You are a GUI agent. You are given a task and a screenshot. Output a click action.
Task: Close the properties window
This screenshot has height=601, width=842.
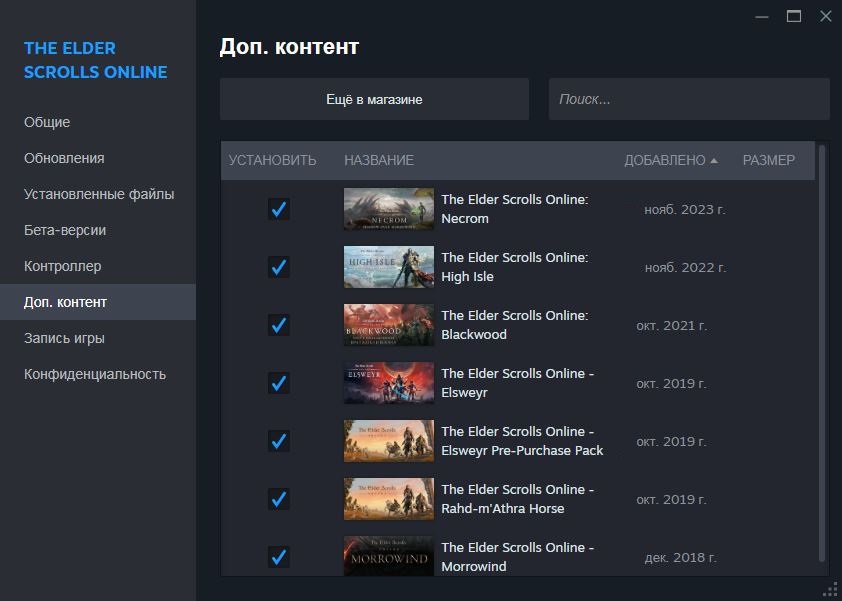pyautogui.click(x=826, y=17)
